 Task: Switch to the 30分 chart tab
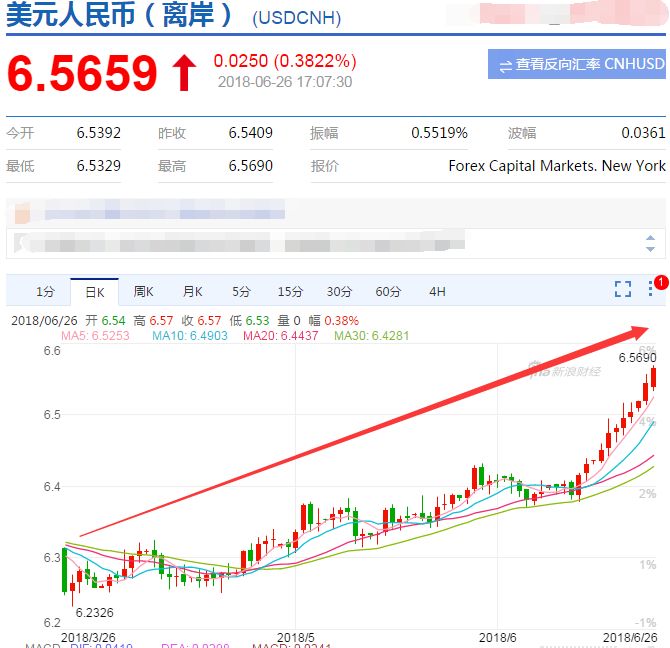339,292
